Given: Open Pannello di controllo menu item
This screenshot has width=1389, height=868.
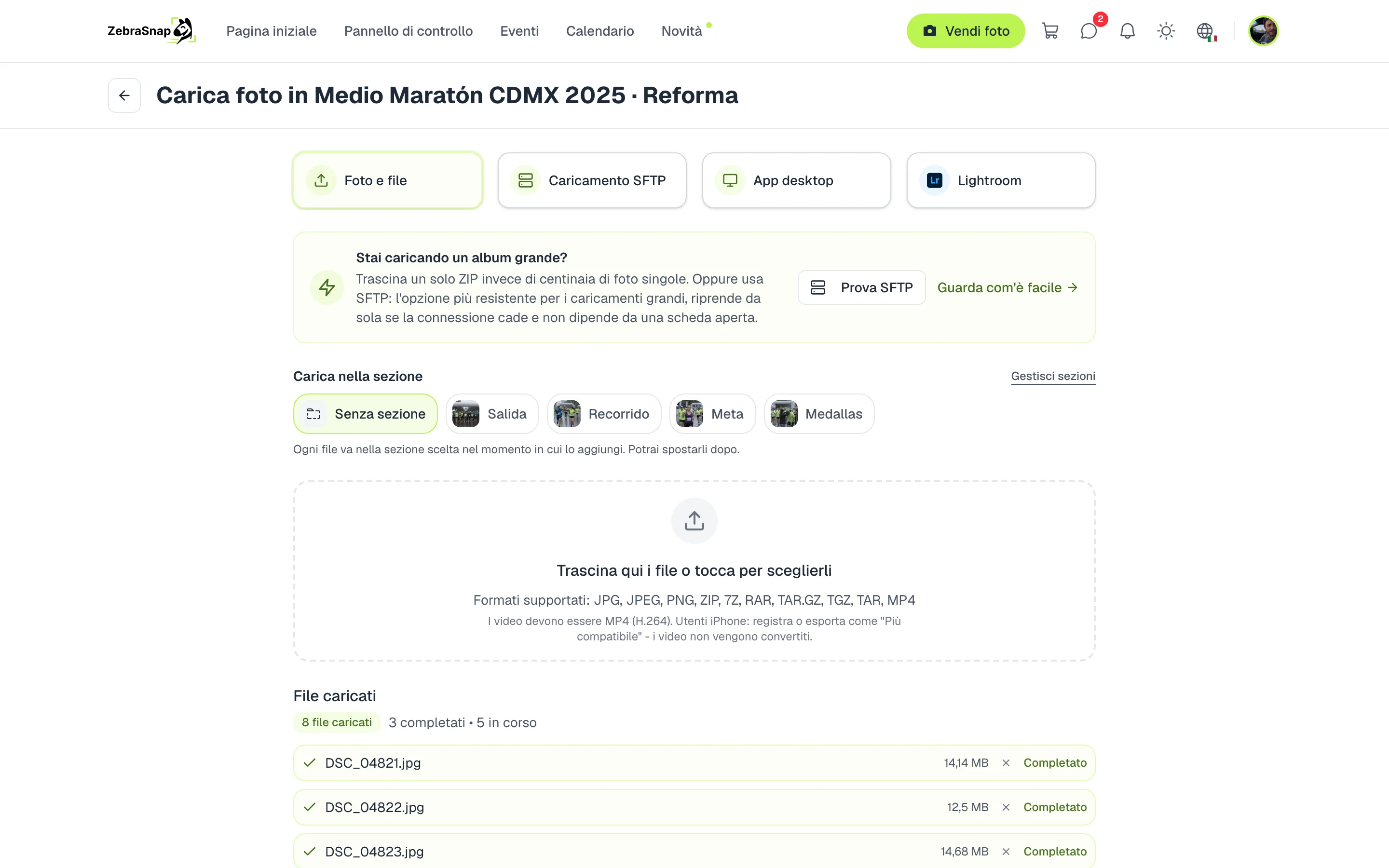Looking at the screenshot, I should [408, 31].
